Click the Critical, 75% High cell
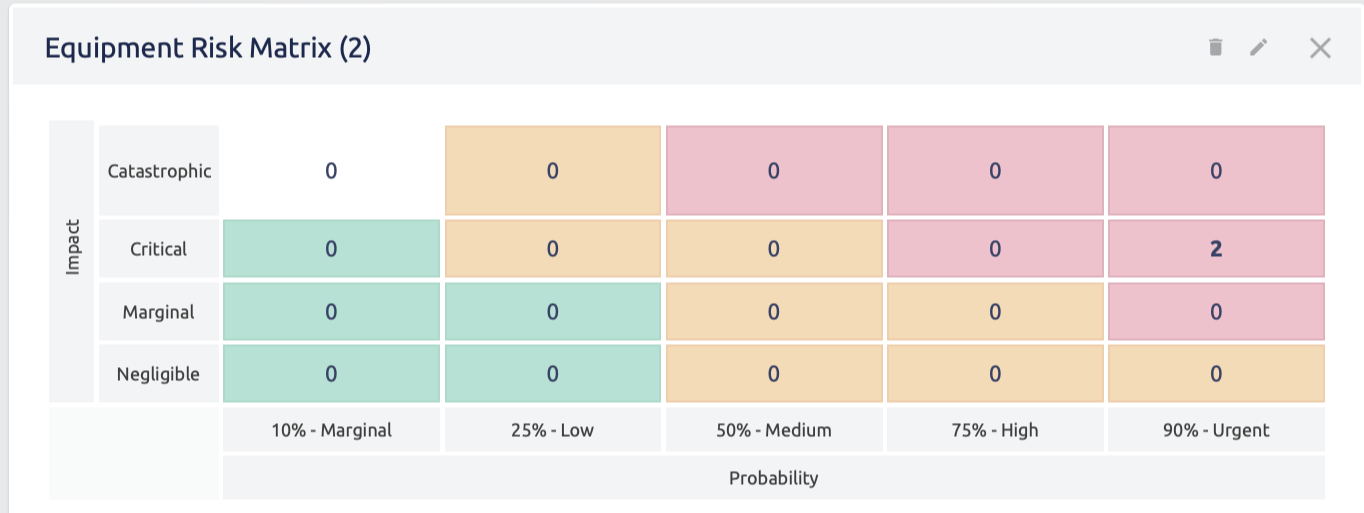 click(995, 249)
